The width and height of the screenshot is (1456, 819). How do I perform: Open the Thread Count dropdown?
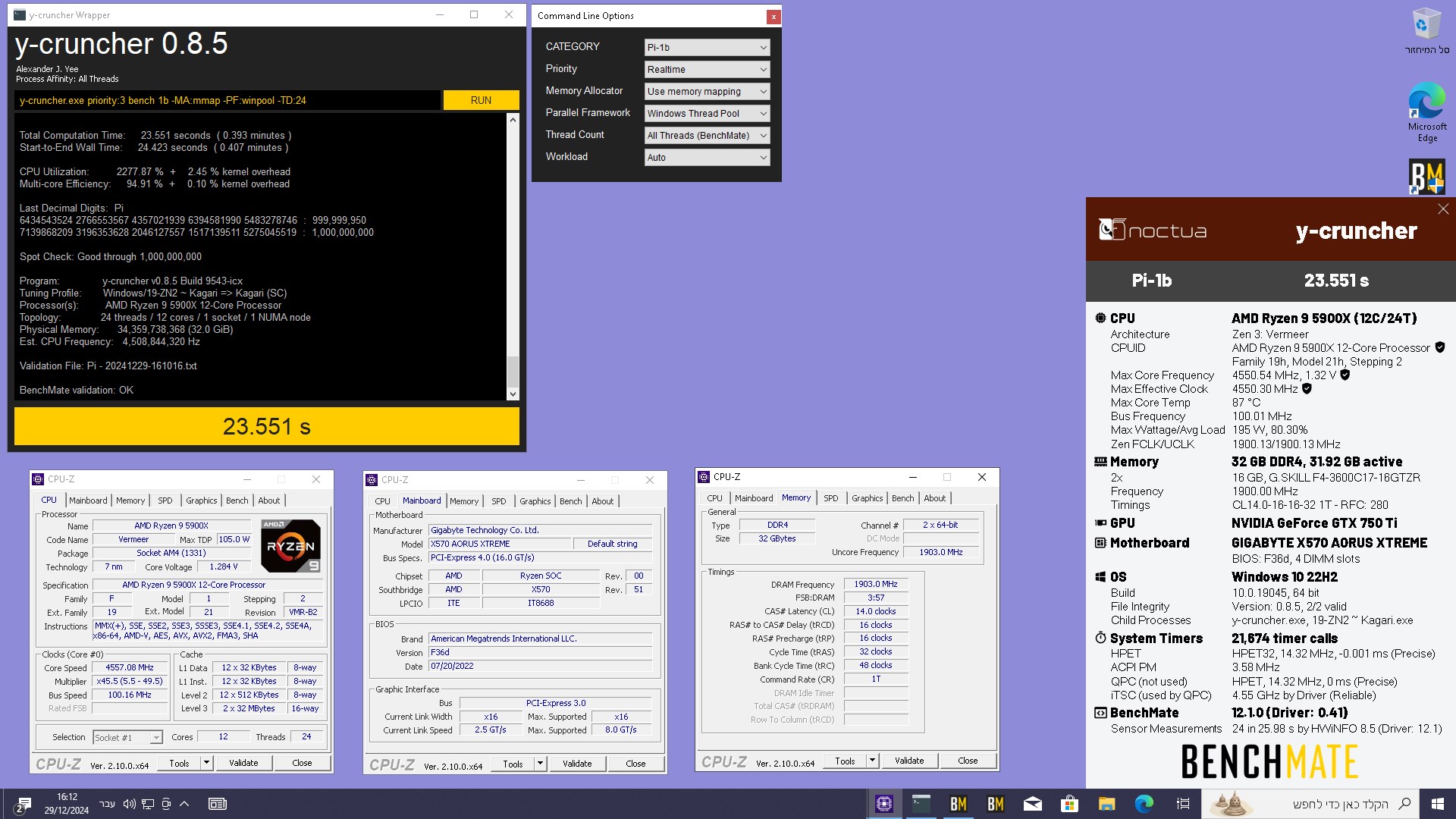(x=707, y=135)
